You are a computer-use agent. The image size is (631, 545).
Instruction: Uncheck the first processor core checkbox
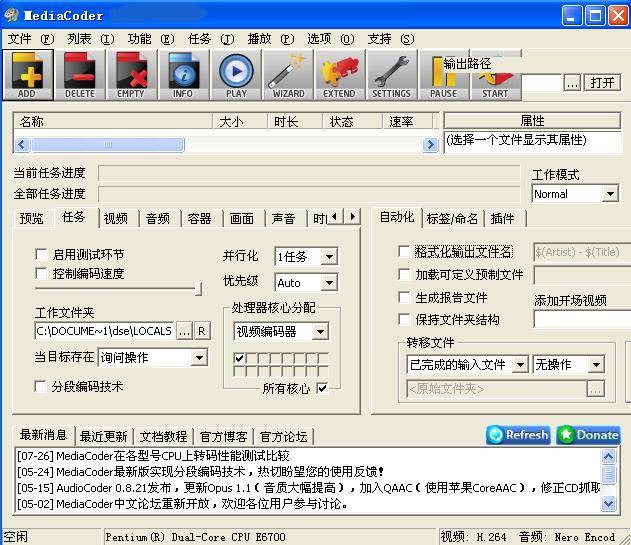click(239, 357)
